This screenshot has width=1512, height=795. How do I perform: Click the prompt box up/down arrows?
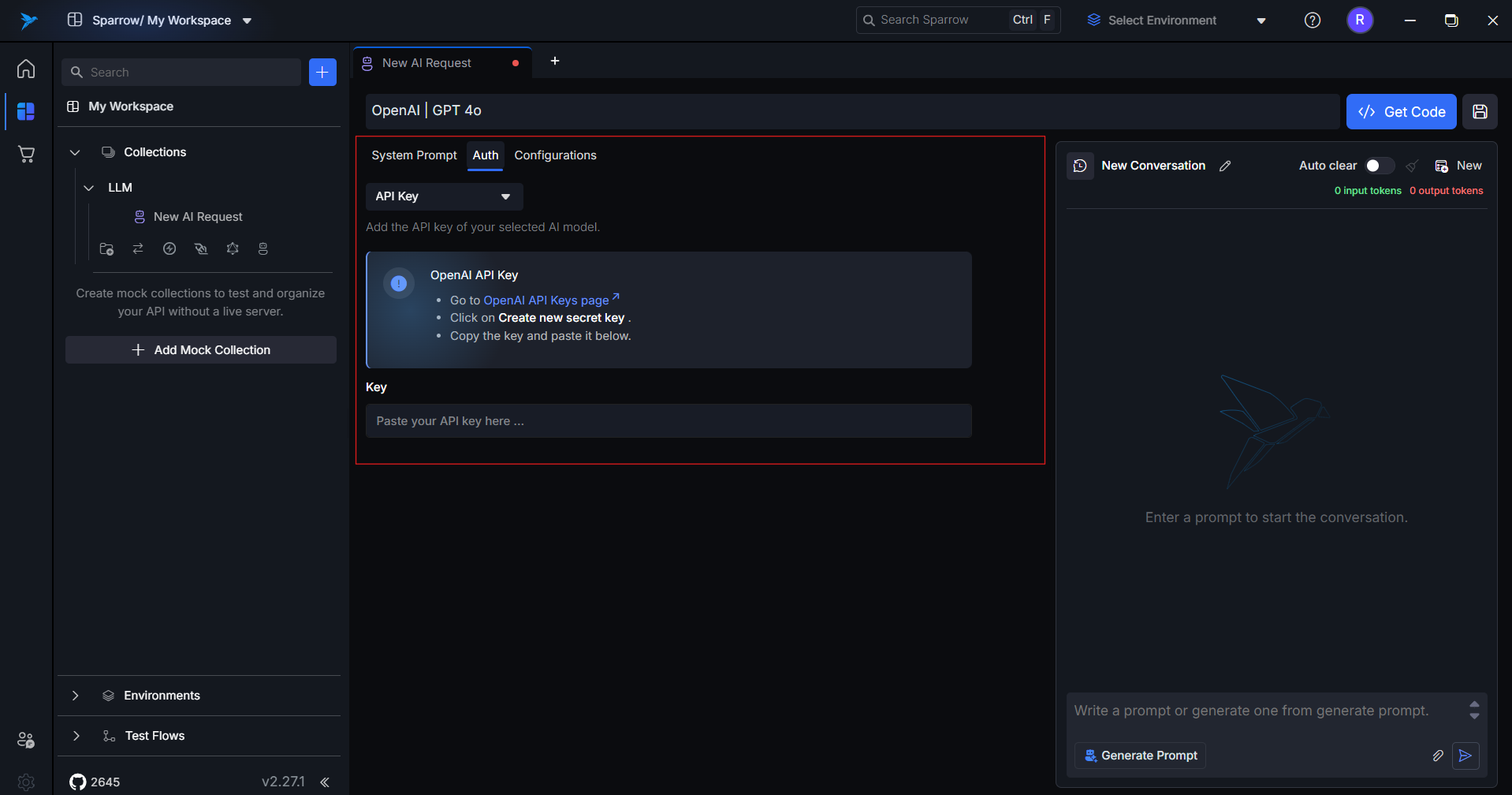1474,710
